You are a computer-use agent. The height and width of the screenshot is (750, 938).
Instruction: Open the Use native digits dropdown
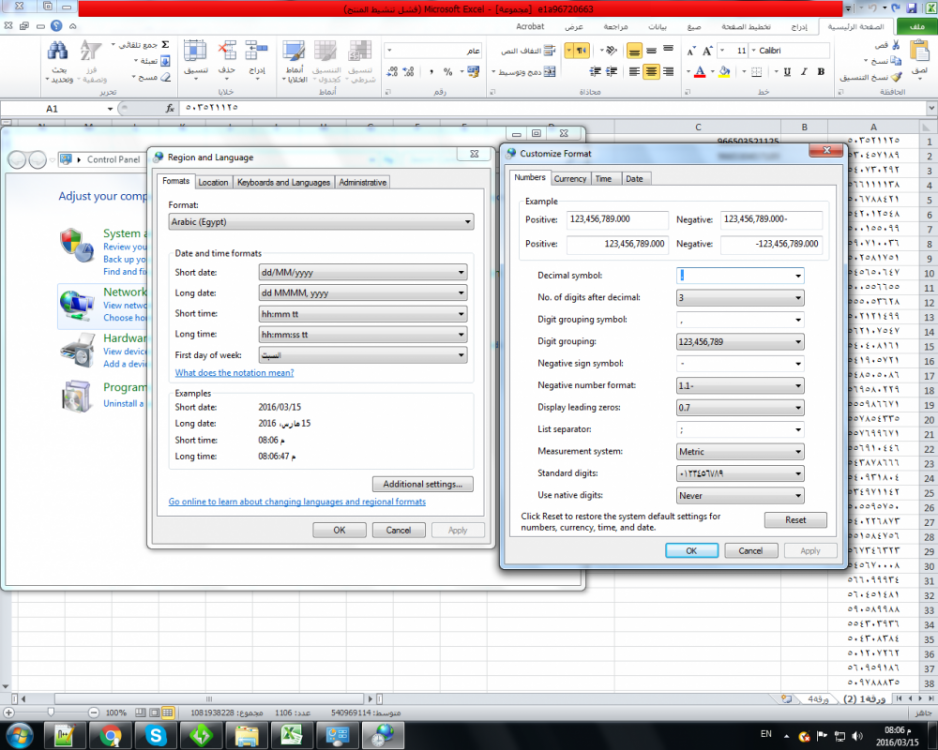pyautogui.click(x=740, y=495)
